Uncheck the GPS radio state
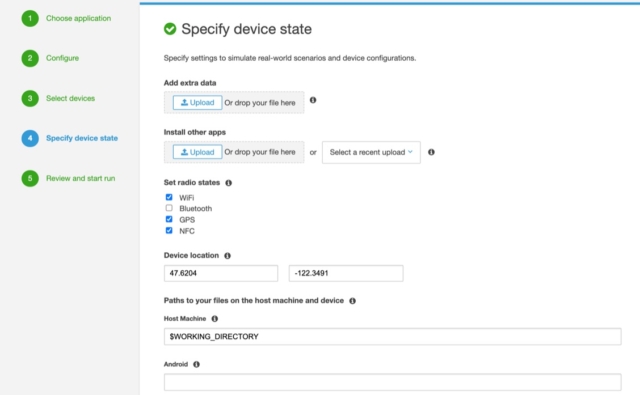This screenshot has height=395, width=640. pos(169,219)
